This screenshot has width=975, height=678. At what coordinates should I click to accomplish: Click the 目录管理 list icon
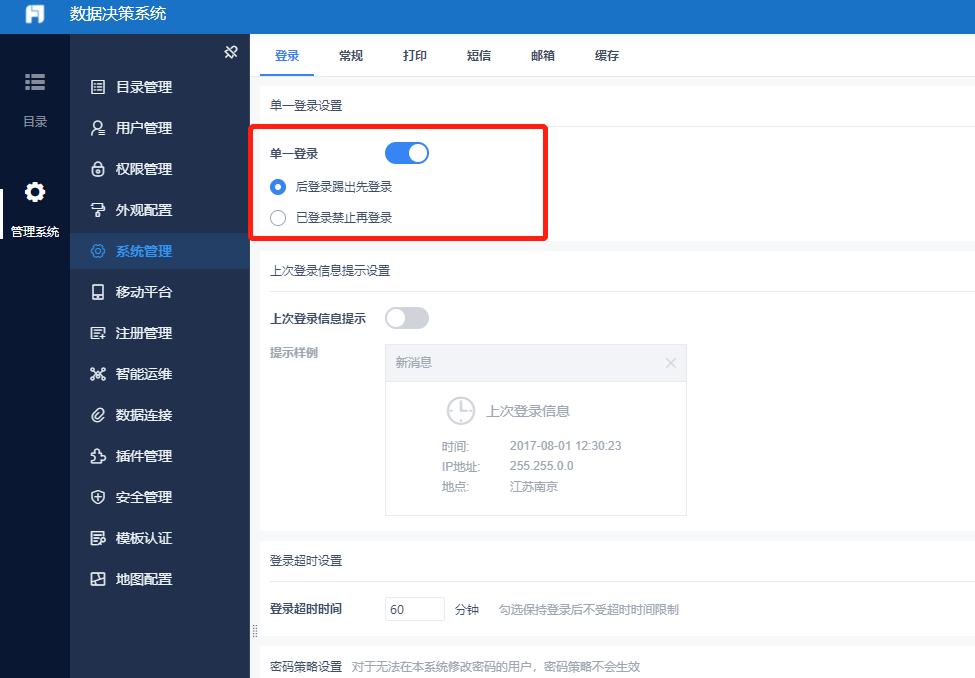tap(98, 87)
